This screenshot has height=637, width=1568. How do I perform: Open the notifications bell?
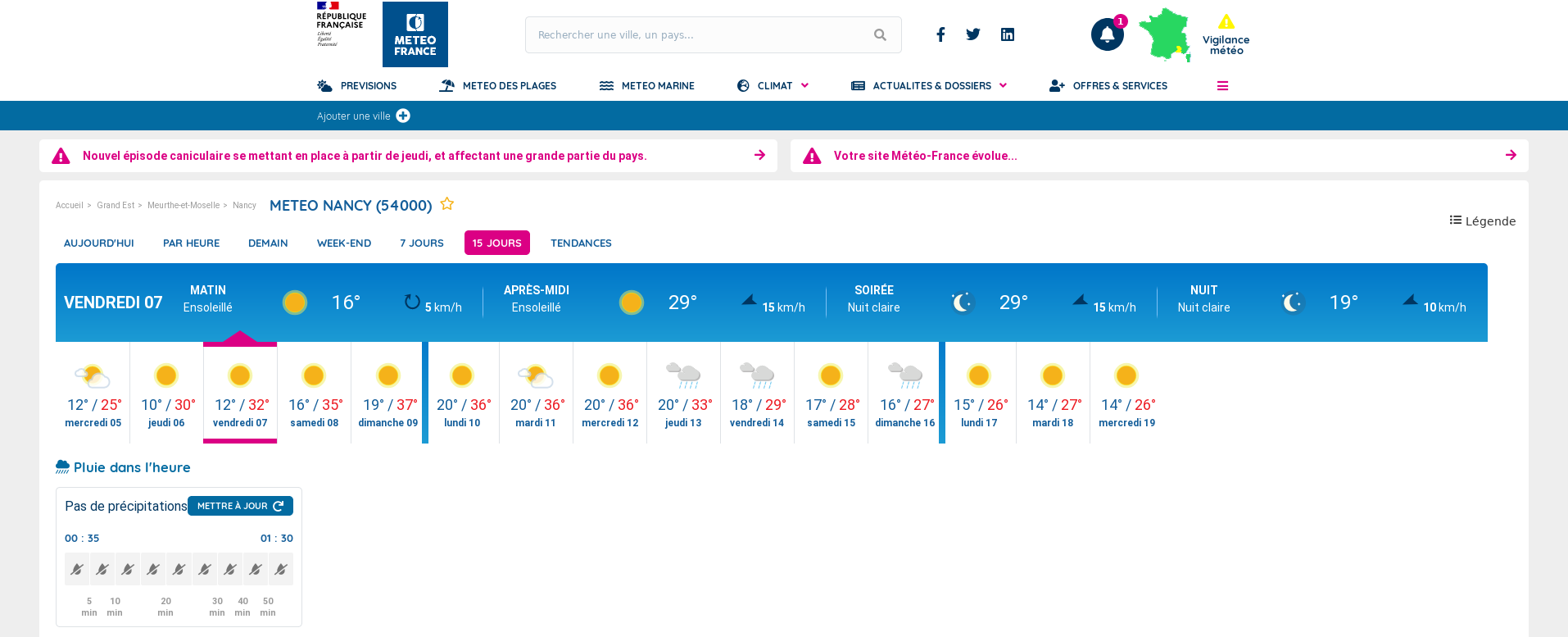pos(1108,34)
